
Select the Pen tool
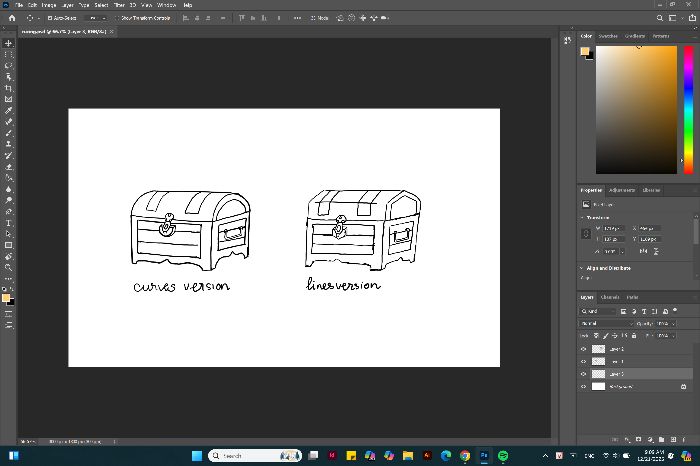tap(8, 212)
